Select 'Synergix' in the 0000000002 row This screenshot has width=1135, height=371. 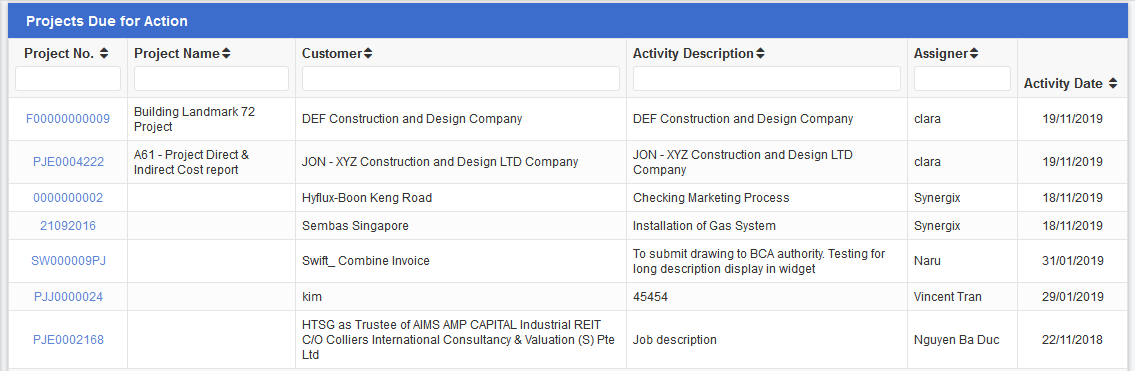tap(937, 197)
